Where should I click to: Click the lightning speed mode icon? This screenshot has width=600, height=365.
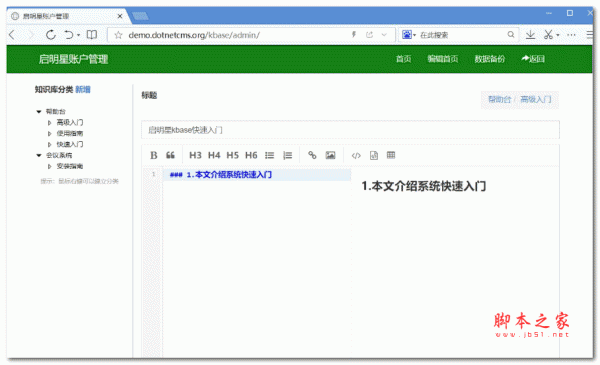coord(354,35)
